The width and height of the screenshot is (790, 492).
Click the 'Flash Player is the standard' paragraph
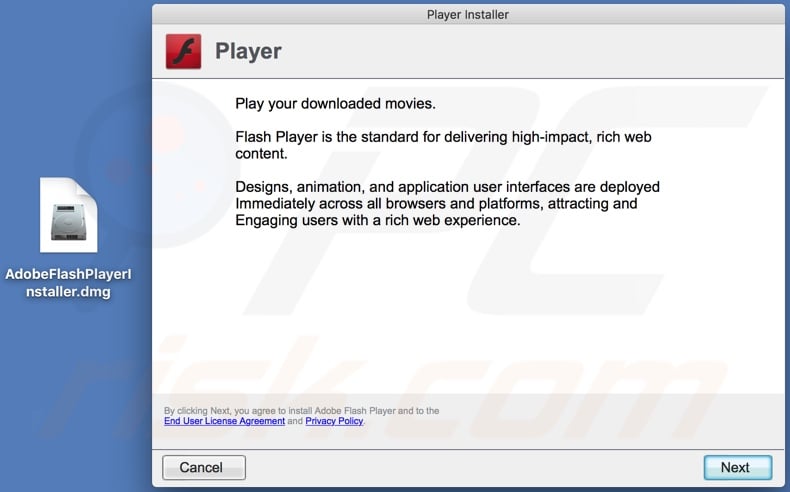(x=443, y=145)
